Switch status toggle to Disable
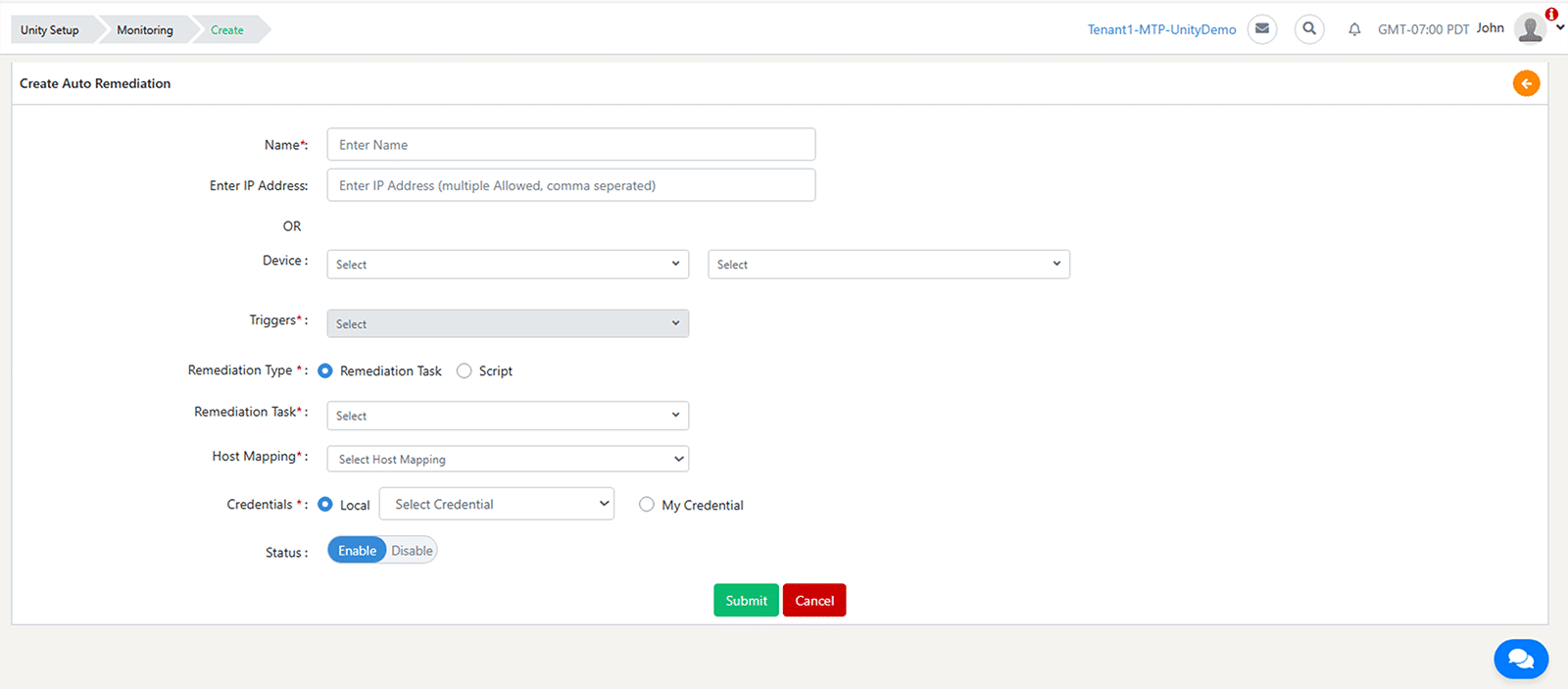The height and width of the screenshot is (689, 1568). [x=412, y=551]
